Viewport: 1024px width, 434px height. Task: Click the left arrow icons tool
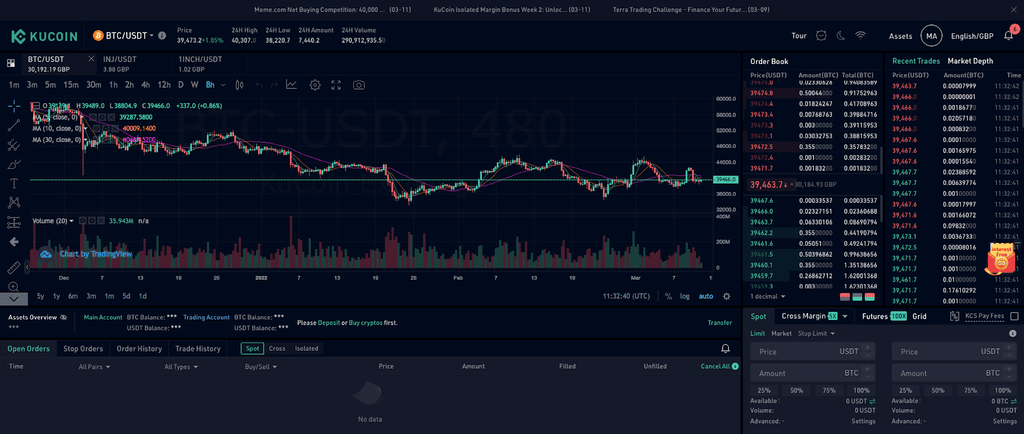14,241
